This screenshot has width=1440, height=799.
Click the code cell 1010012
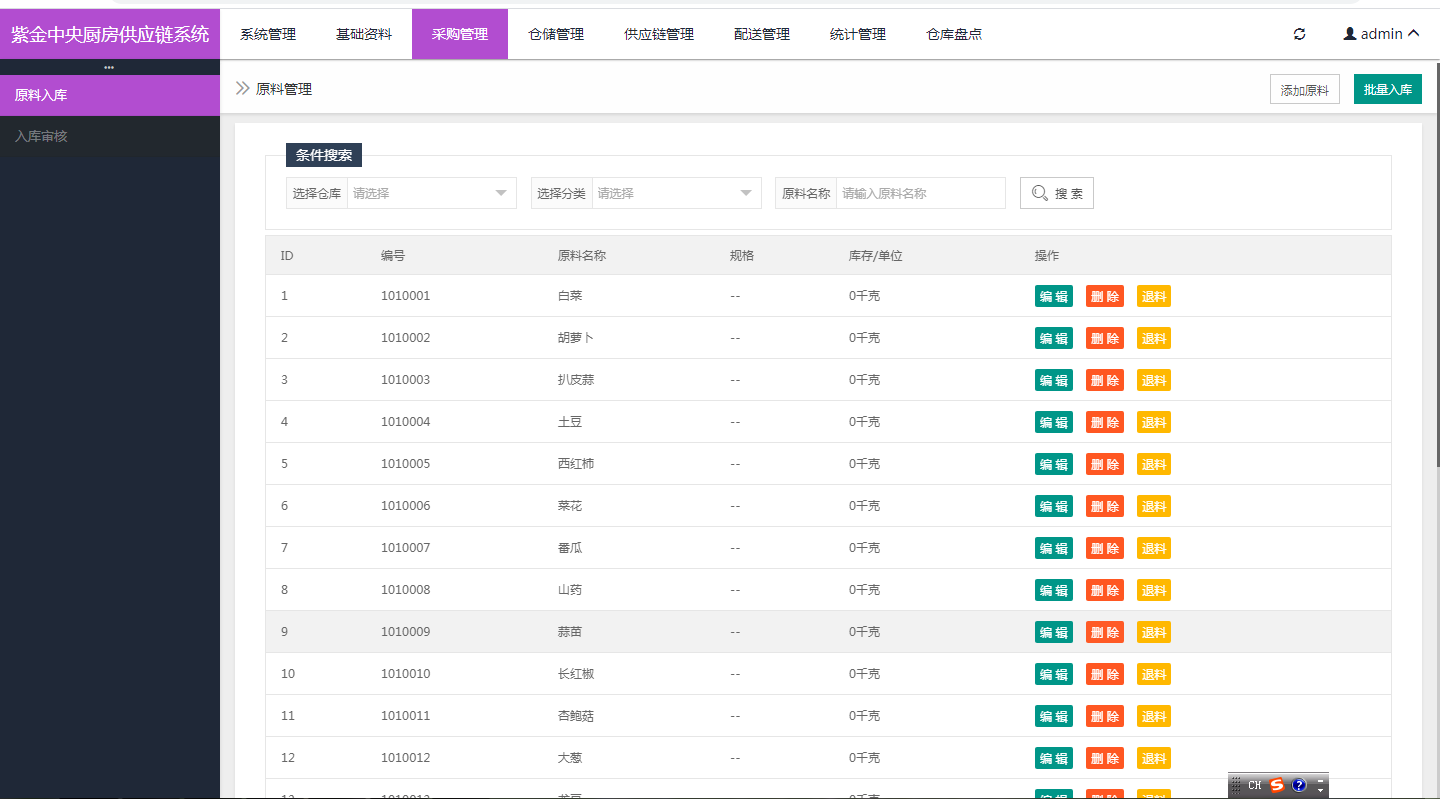coord(406,758)
